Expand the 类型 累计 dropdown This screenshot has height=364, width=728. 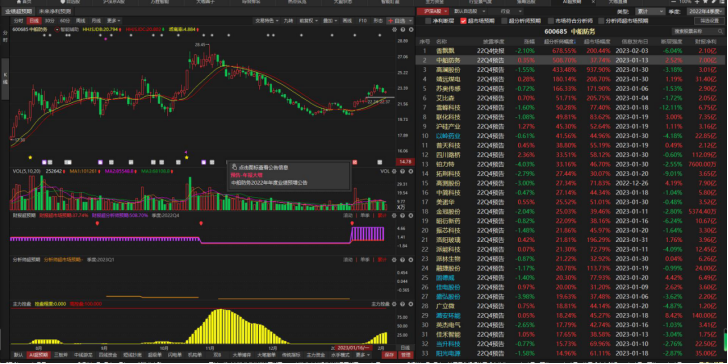[x=650, y=11]
